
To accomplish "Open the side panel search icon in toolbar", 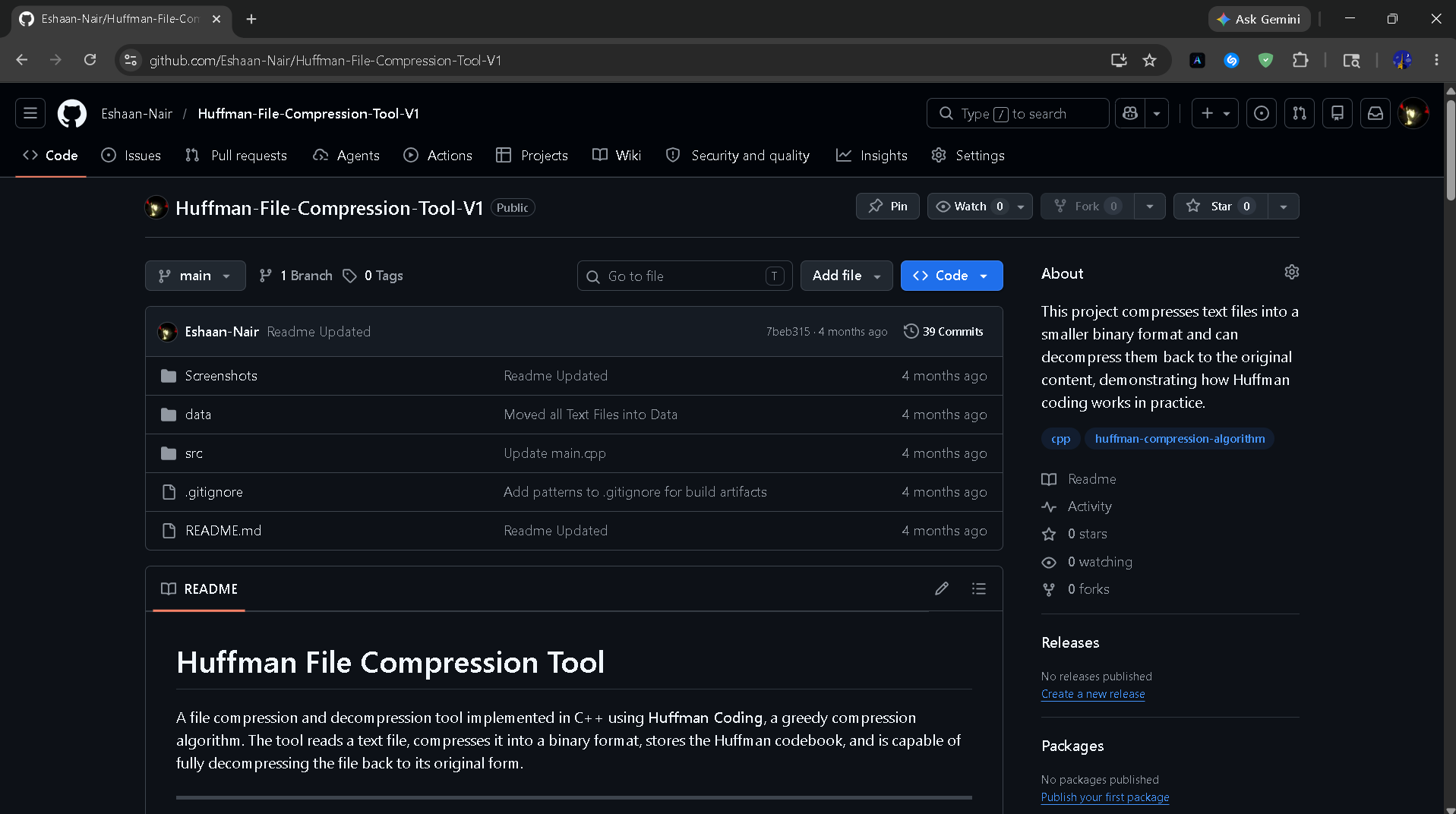I will tap(1351, 60).
